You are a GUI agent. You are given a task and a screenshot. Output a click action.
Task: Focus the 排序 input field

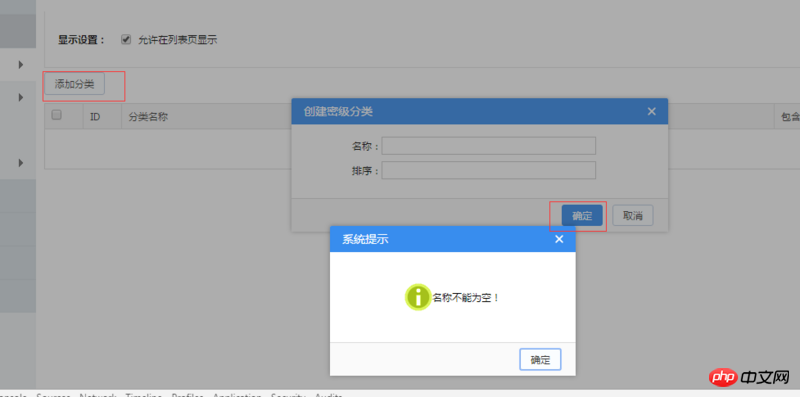coord(489,170)
